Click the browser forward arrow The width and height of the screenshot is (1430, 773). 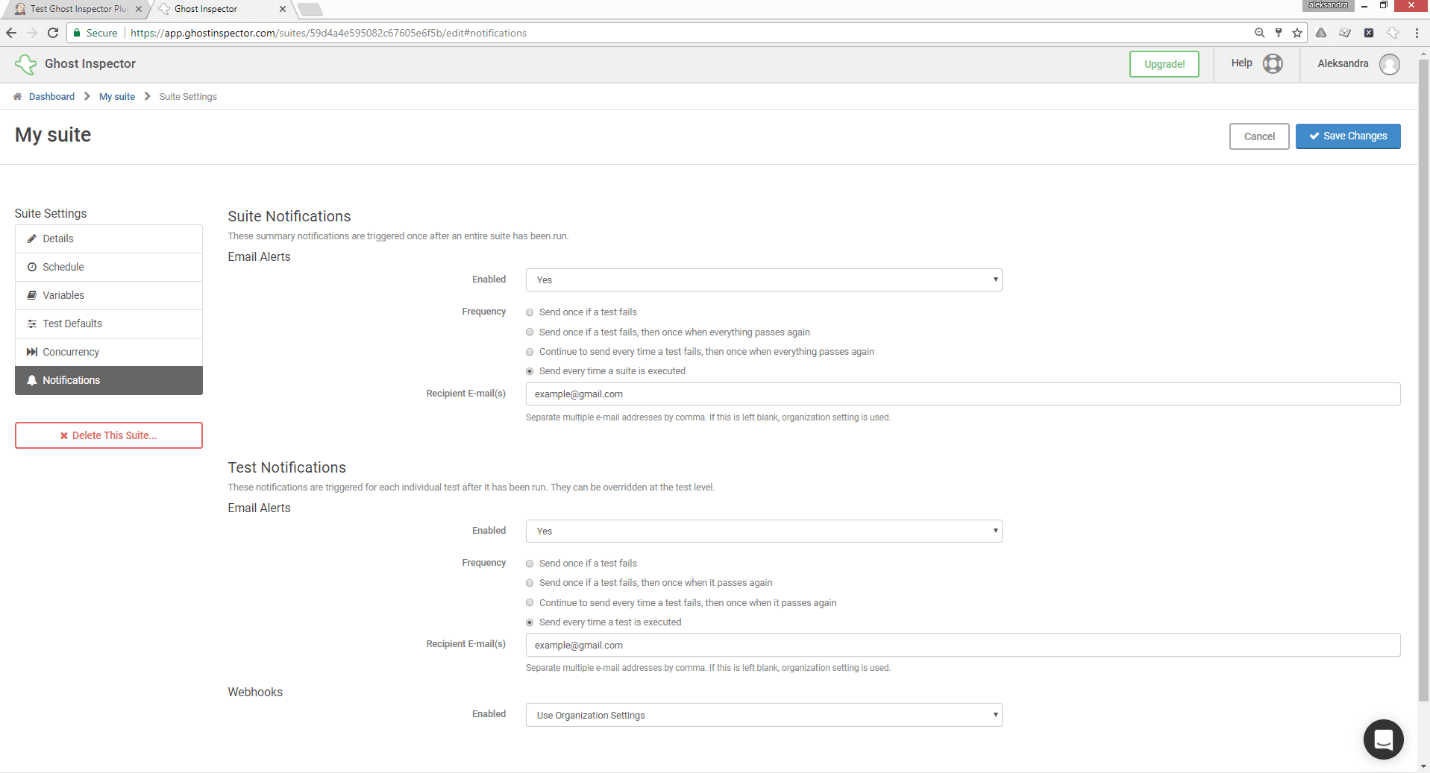click(x=32, y=33)
